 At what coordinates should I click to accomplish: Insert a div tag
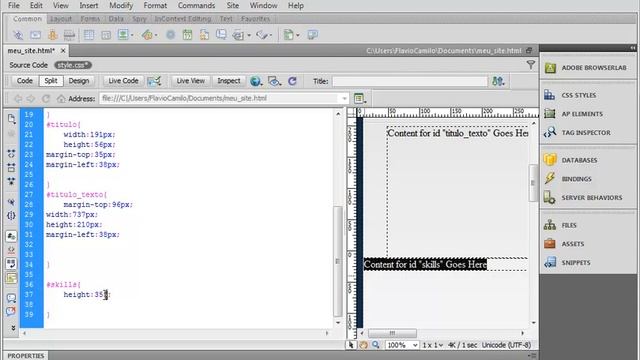point(106,35)
